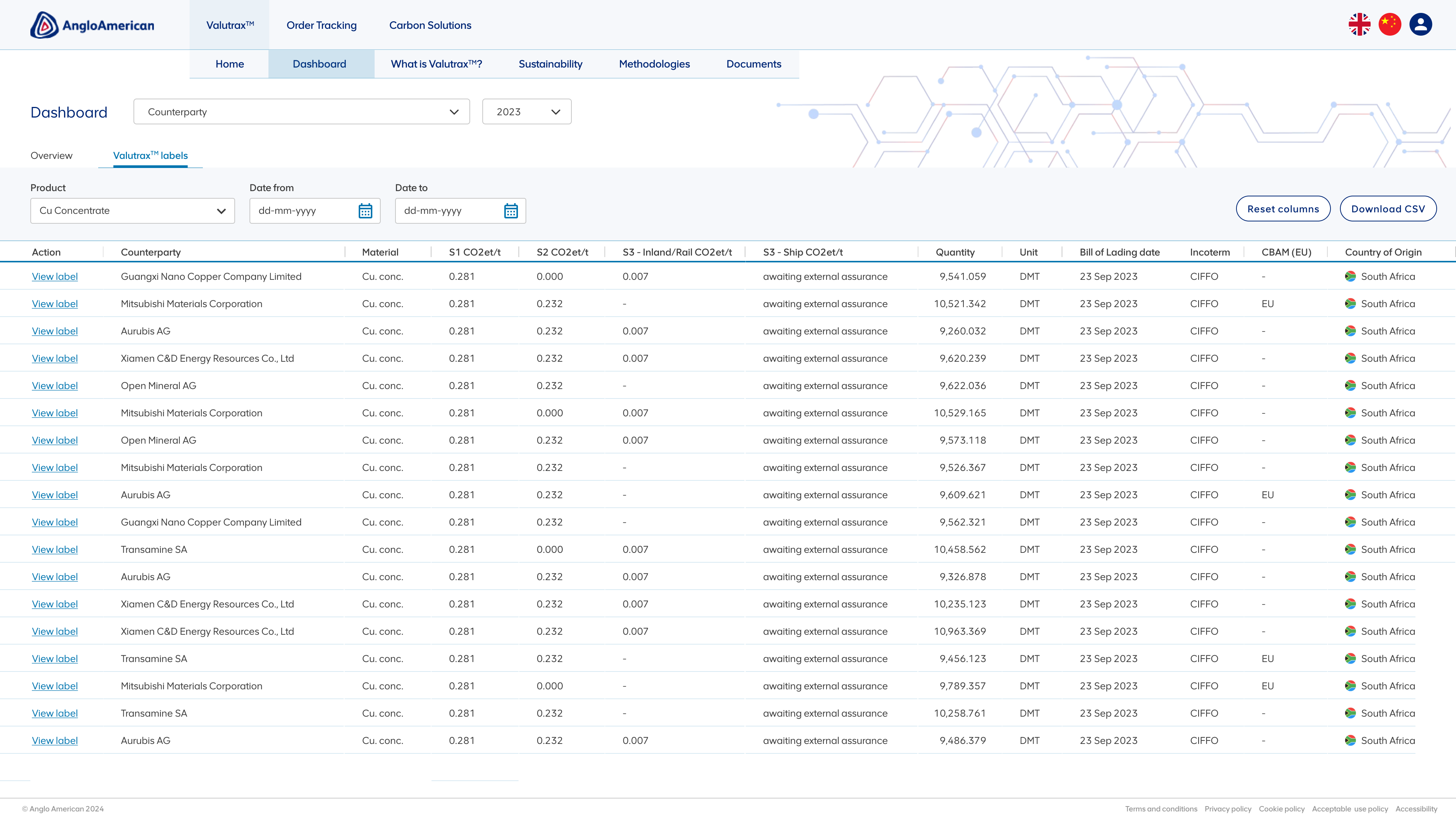Open Terms and conditions footer link
Screen dimensions: 1456x819
(1161, 809)
